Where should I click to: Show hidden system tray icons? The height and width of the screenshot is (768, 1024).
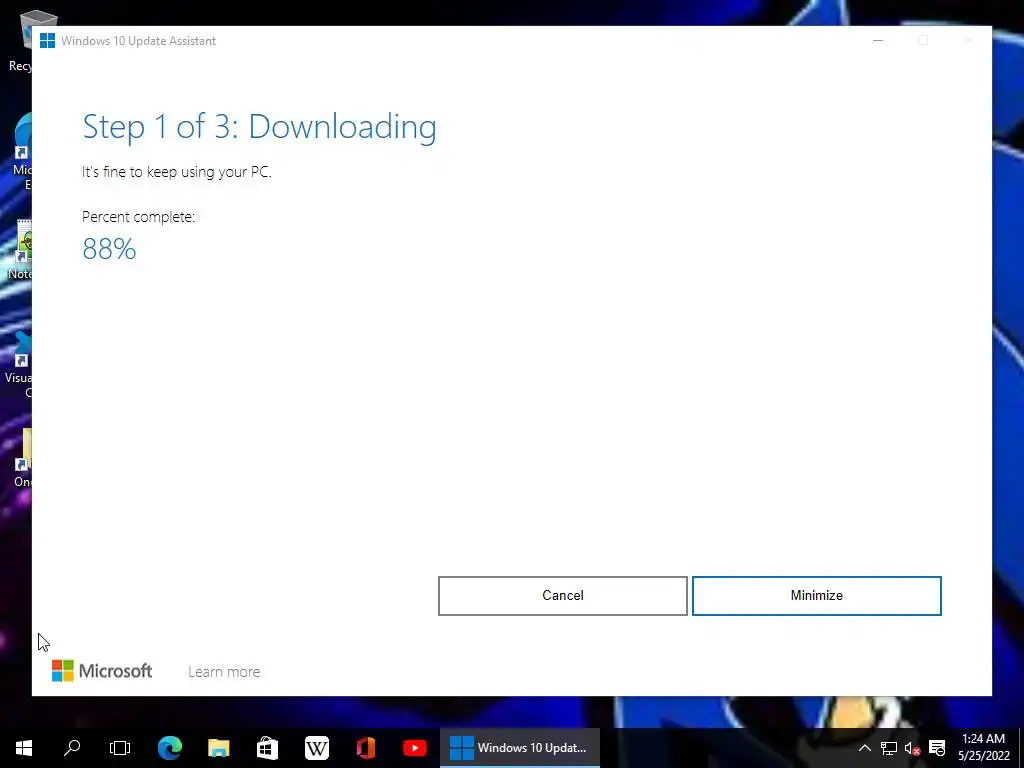pyautogui.click(x=865, y=748)
